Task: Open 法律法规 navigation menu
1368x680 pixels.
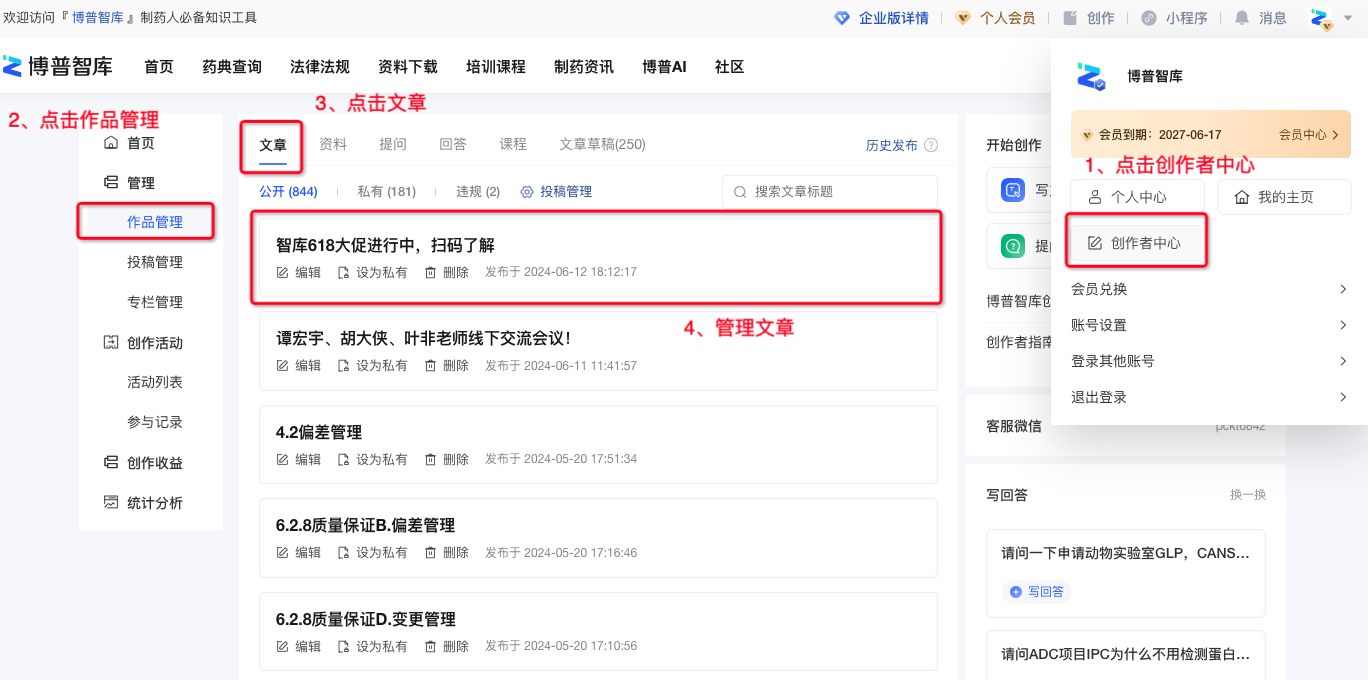Action: (320, 67)
